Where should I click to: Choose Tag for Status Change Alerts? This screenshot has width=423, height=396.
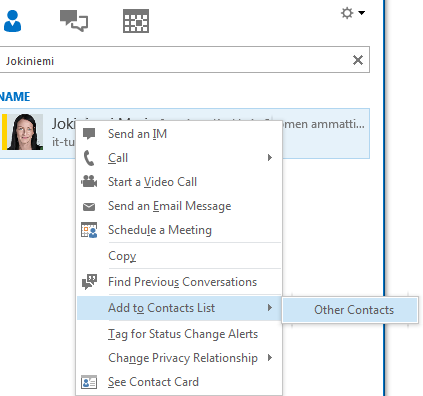(x=179, y=334)
